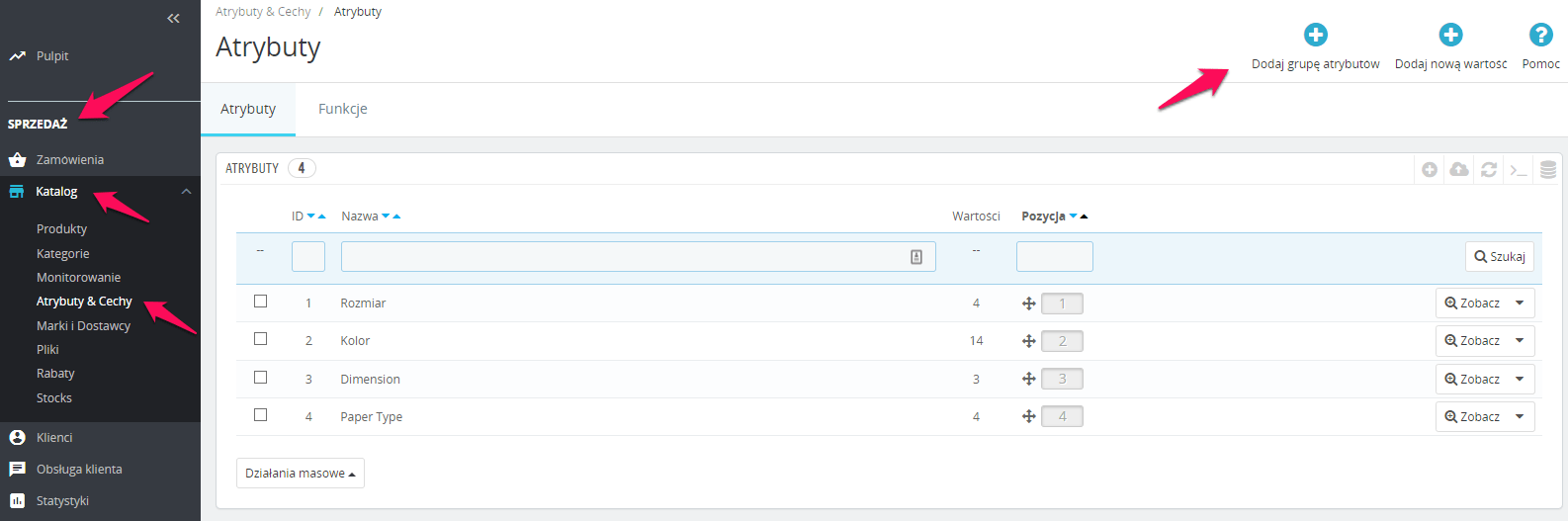Click the refresh list icon in the panel header

pyautogui.click(x=1489, y=170)
